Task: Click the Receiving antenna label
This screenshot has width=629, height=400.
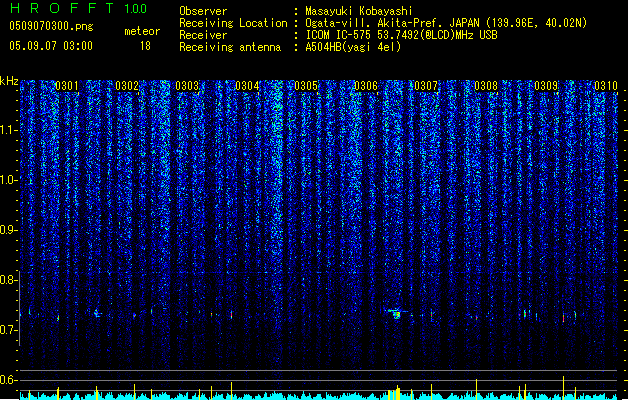Action: point(230,47)
